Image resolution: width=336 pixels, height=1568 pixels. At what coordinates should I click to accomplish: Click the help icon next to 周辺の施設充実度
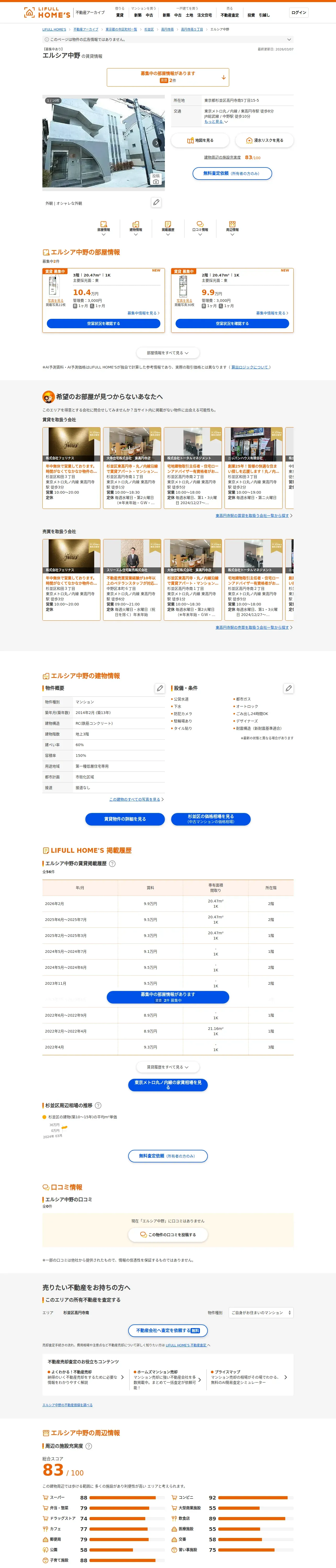coord(88,1446)
